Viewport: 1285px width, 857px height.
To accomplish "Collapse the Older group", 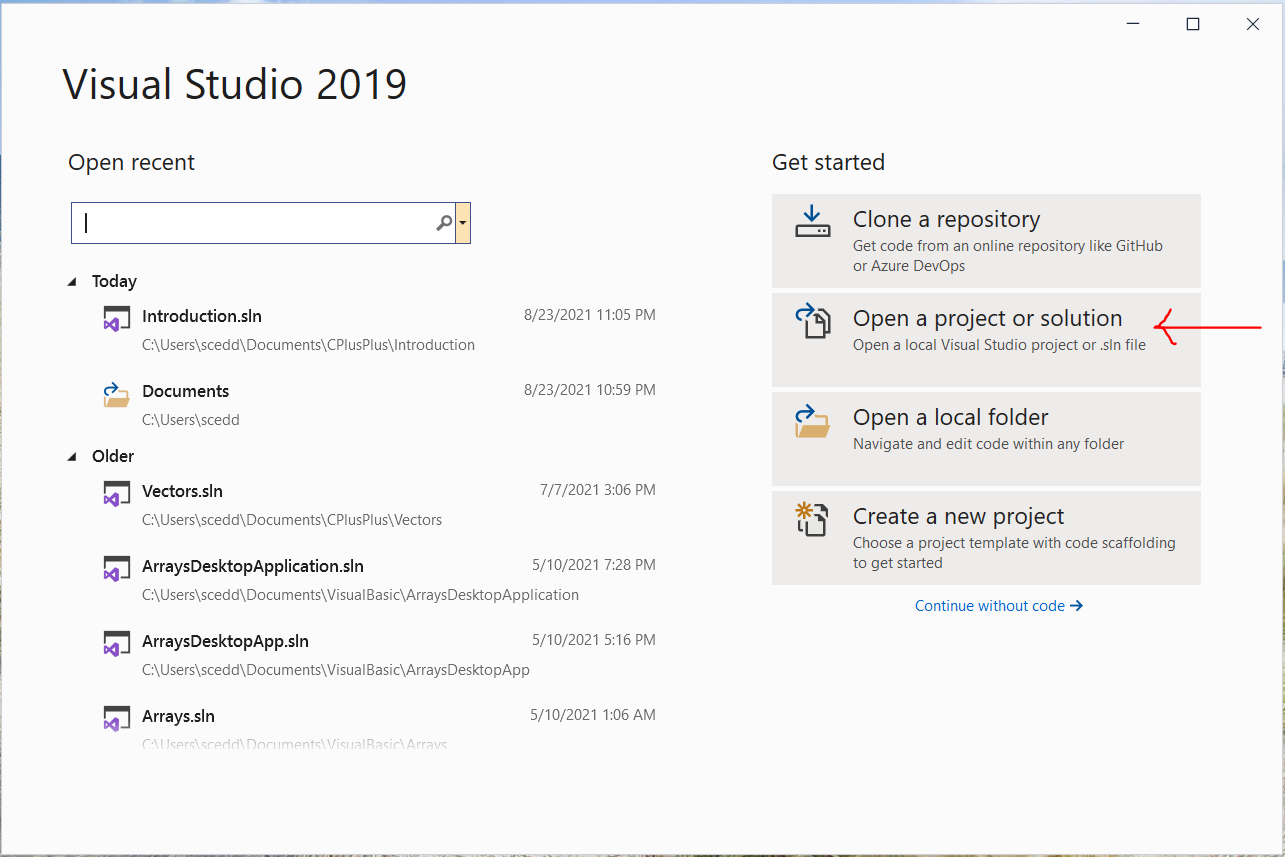I will tap(72, 457).
